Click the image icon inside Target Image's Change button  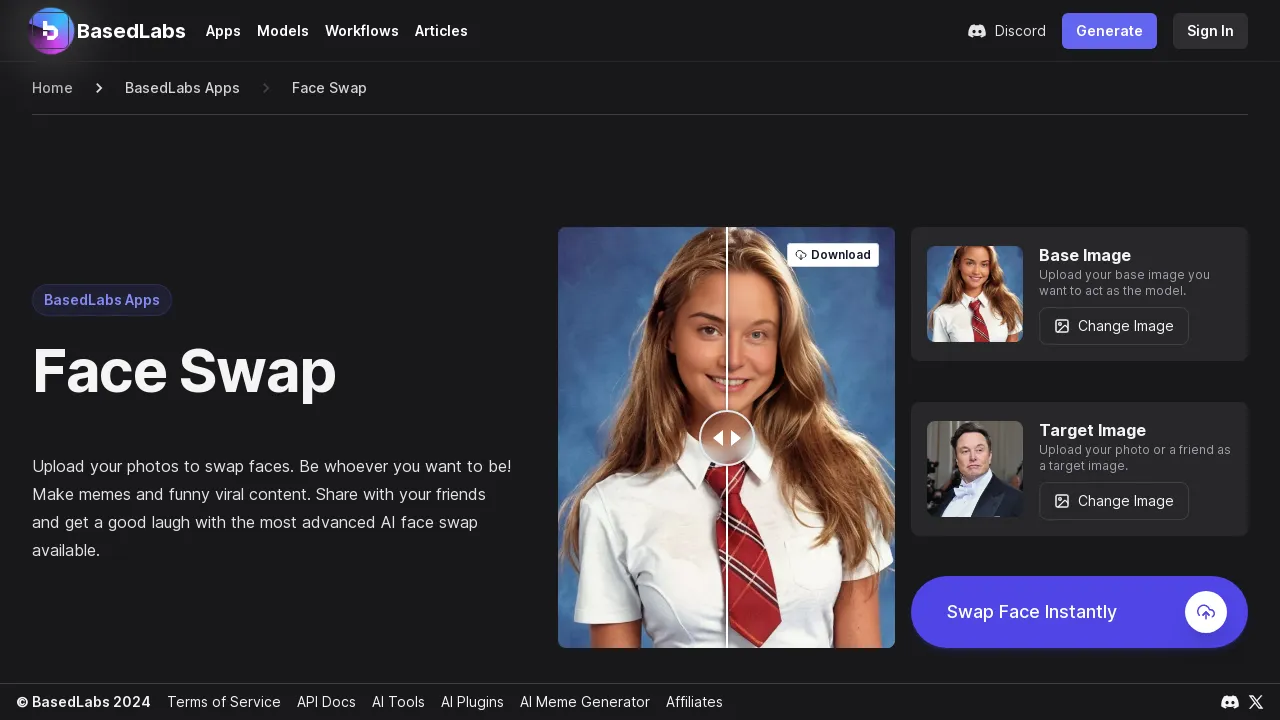[1062, 501]
